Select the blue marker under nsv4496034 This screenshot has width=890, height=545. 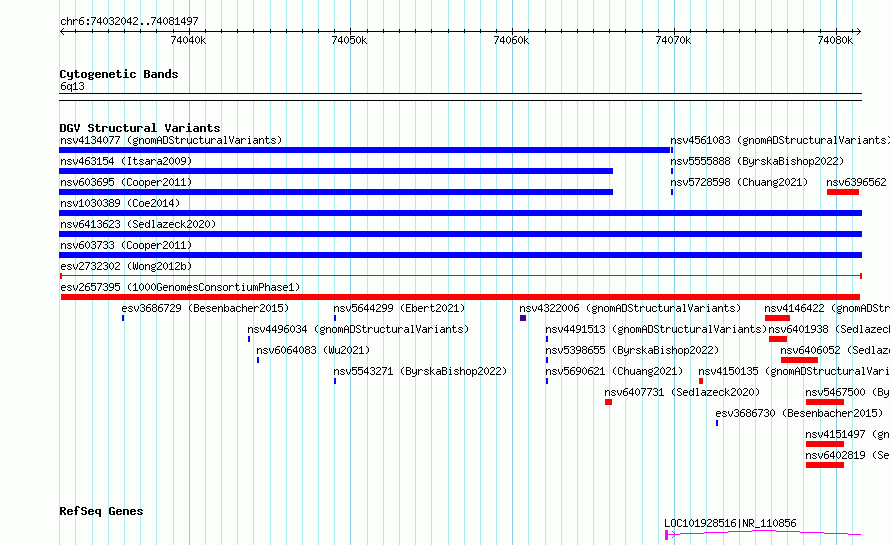click(249, 339)
